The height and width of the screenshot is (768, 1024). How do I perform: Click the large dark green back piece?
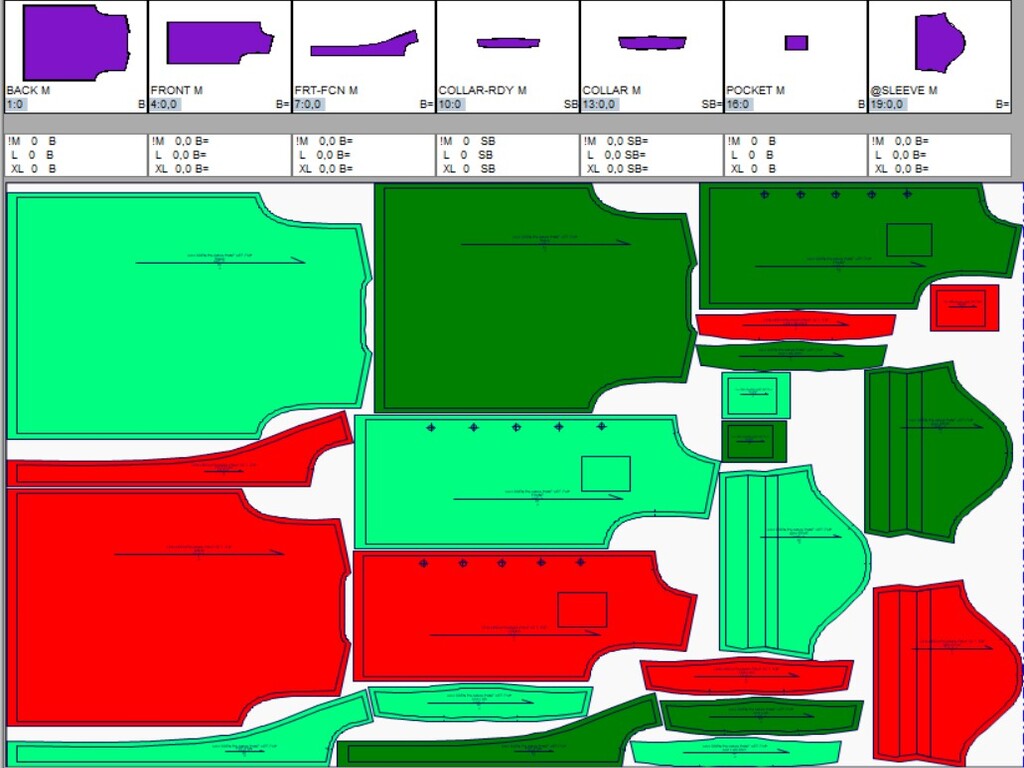point(530,300)
